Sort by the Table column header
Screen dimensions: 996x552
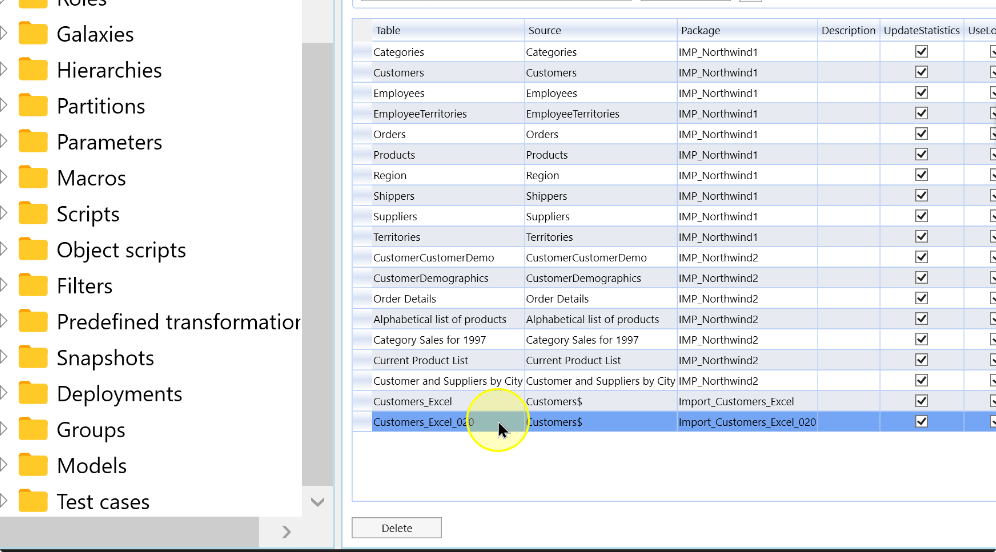point(448,30)
